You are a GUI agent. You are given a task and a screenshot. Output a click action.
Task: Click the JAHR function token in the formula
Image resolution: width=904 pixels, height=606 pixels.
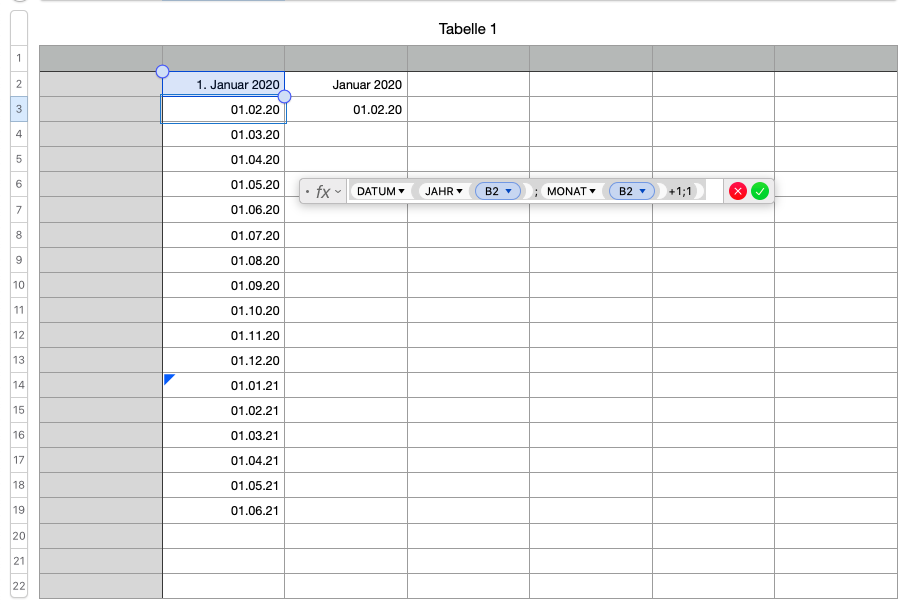(443, 191)
